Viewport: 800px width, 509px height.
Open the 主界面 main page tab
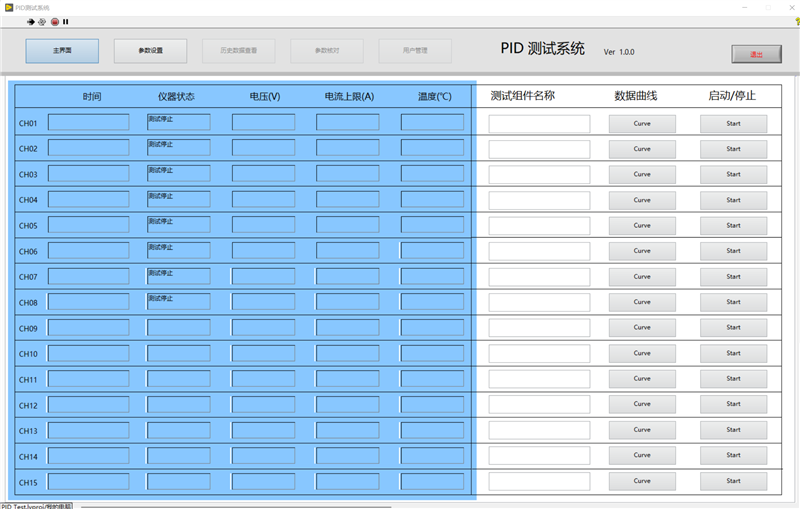(62, 51)
